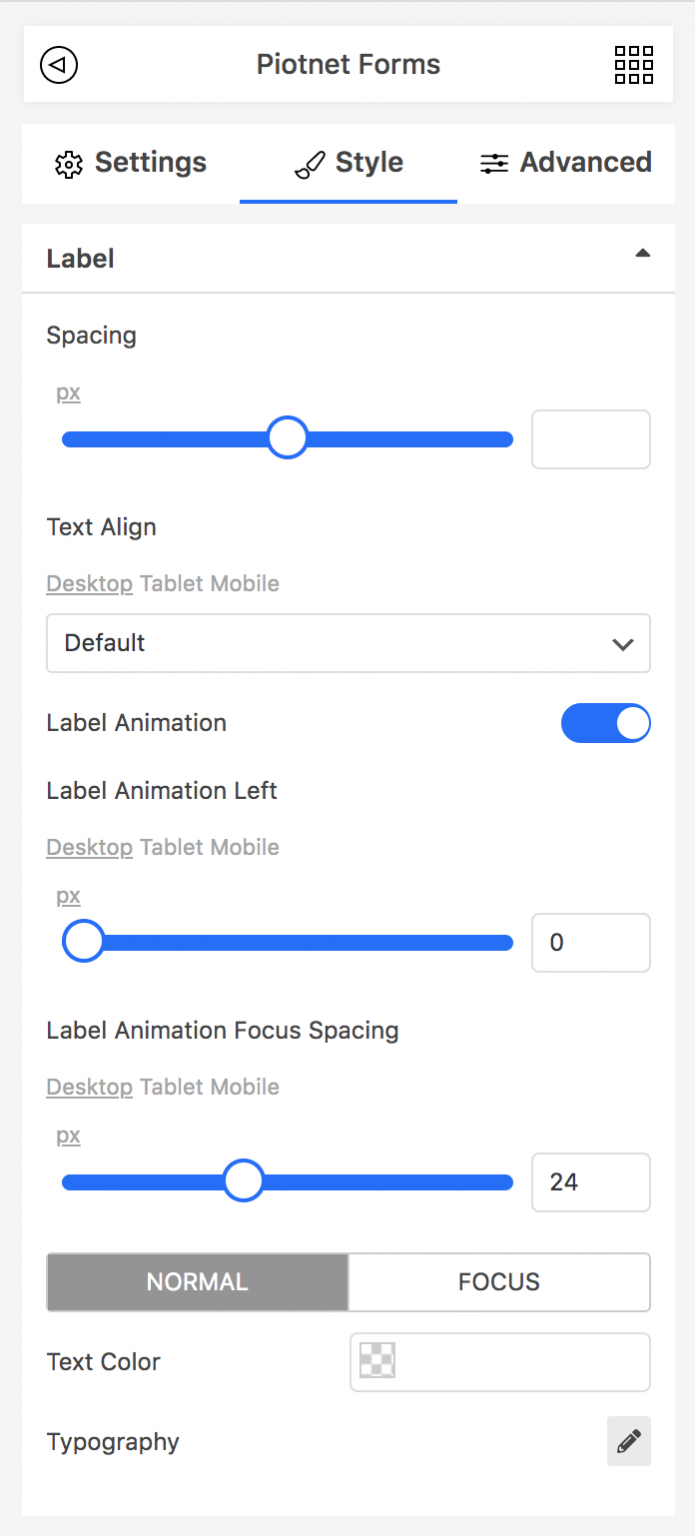Click the back arrow icon in the header

tap(58, 64)
